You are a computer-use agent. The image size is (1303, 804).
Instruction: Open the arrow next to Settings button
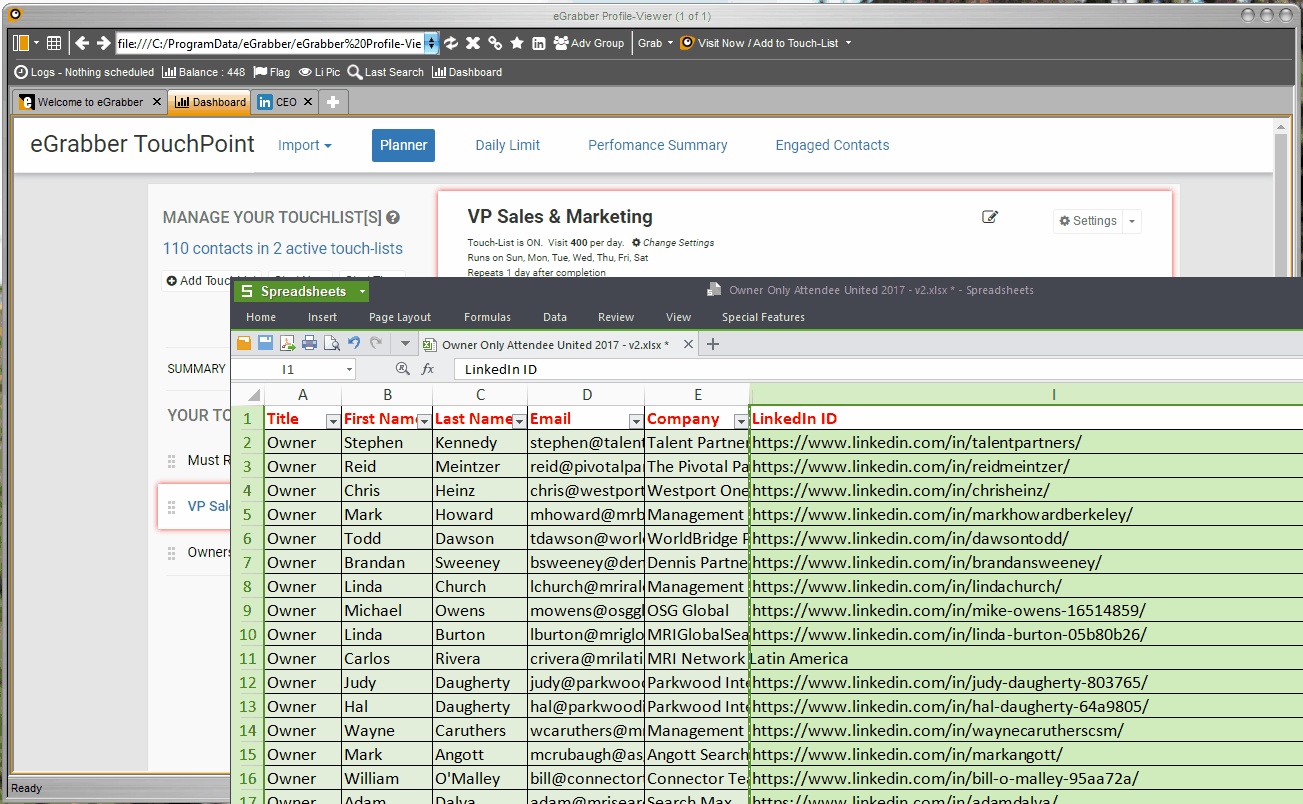[1131, 221]
